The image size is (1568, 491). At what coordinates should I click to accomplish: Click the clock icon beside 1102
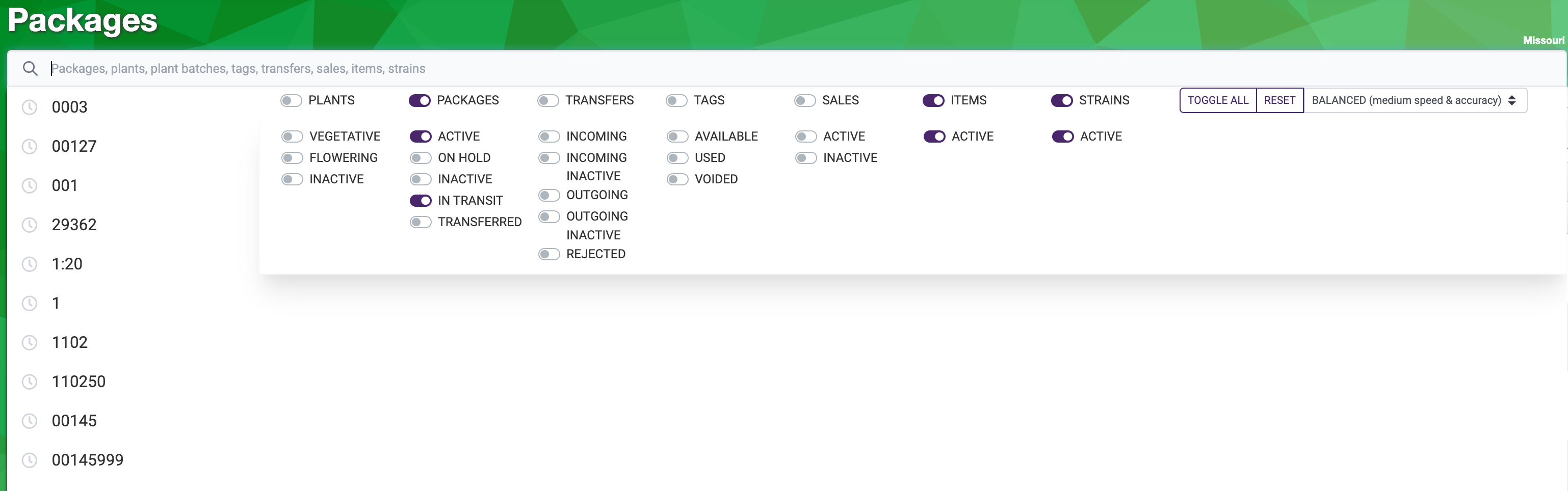coord(29,343)
